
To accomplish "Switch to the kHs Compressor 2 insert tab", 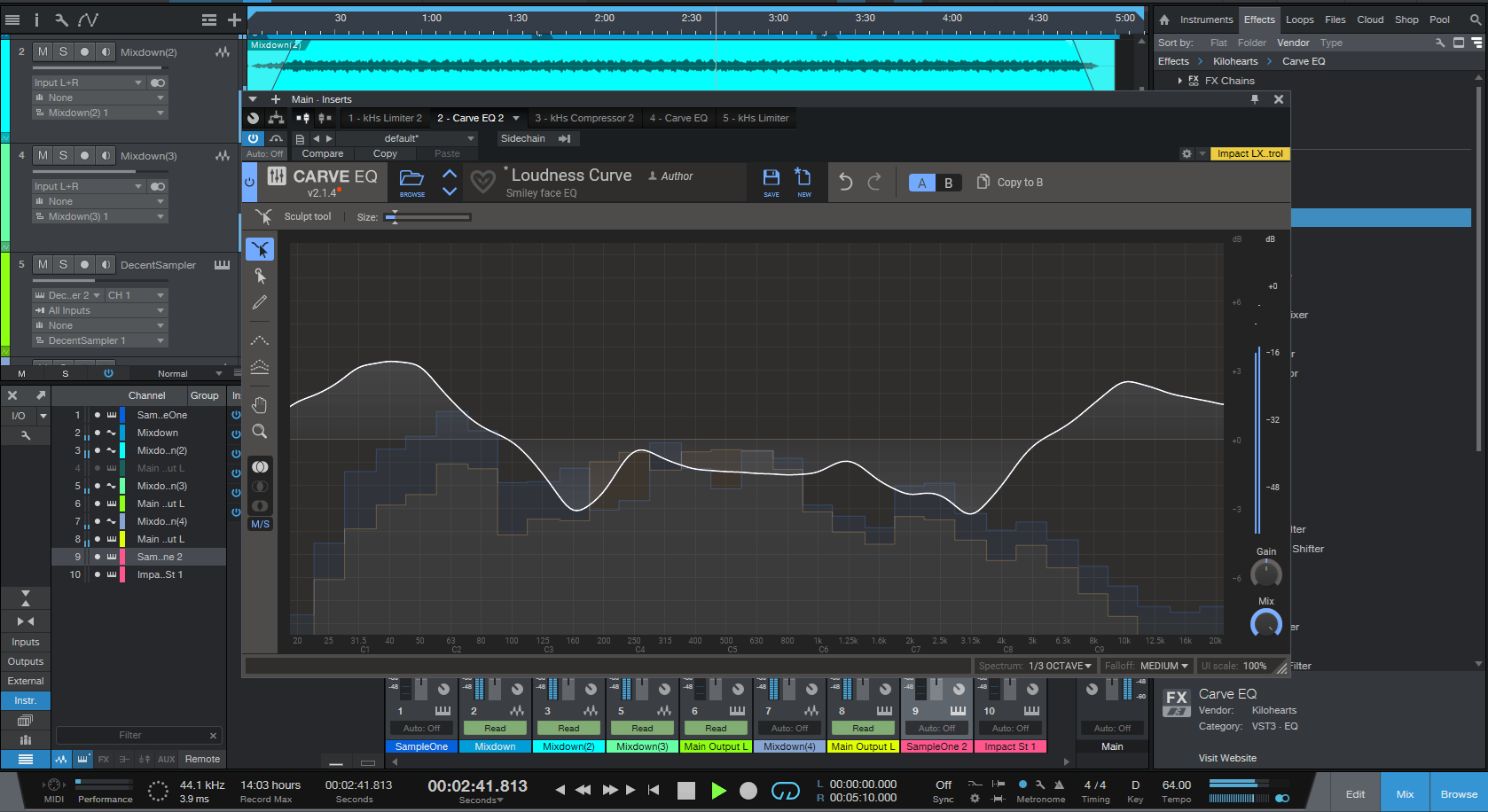I will coord(584,117).
